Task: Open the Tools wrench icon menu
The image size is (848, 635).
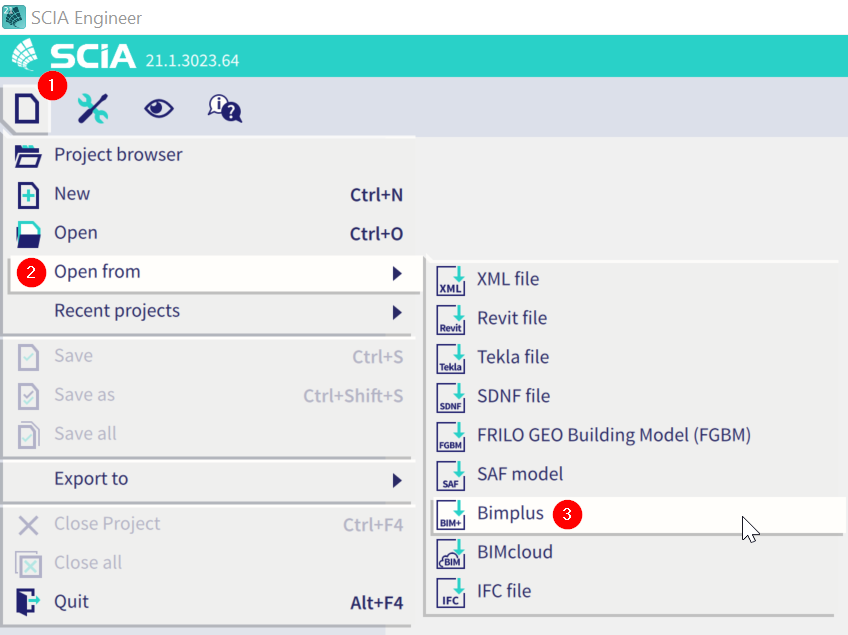Action: click(93, 108)
